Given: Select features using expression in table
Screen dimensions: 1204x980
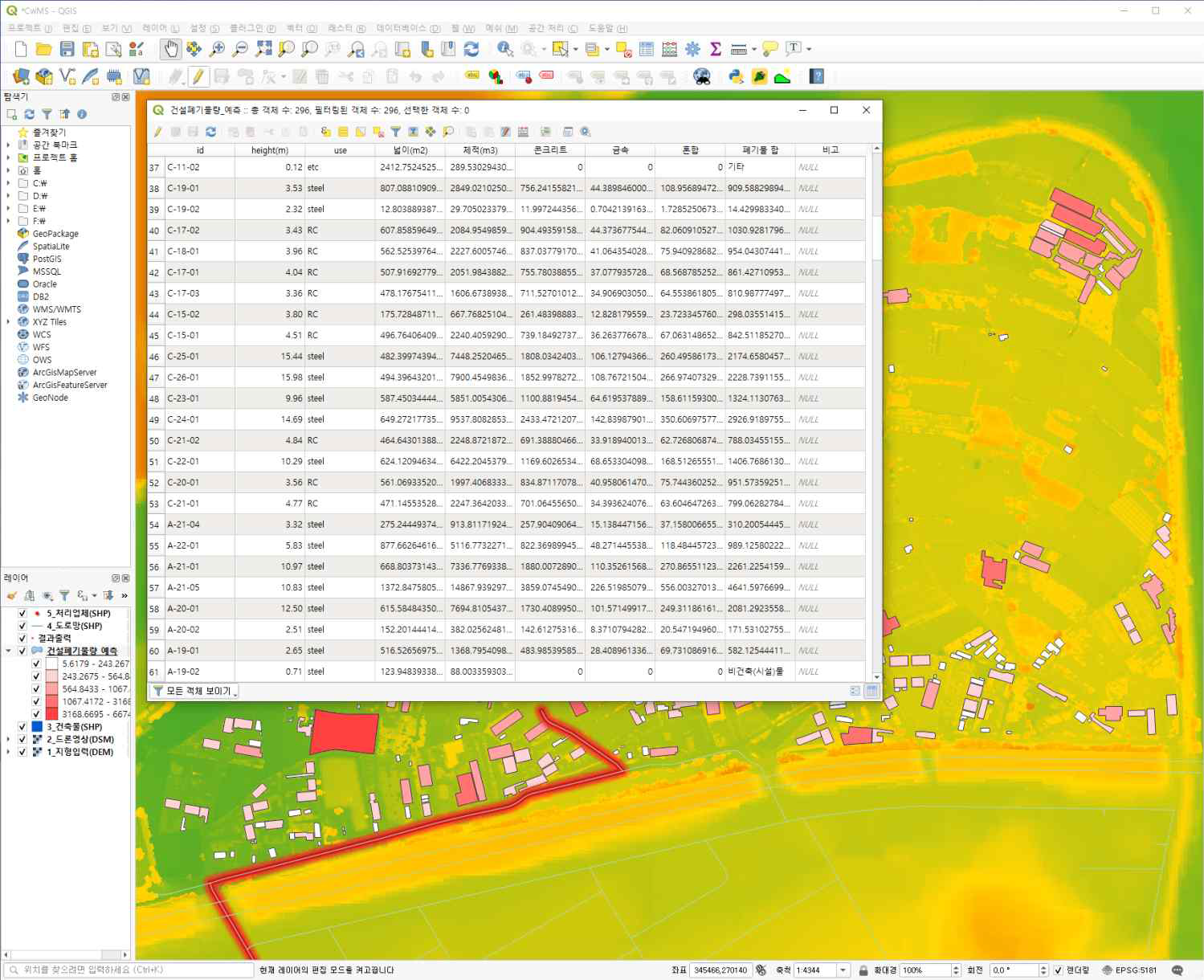Looking at the screenshot, I should 325,132.
